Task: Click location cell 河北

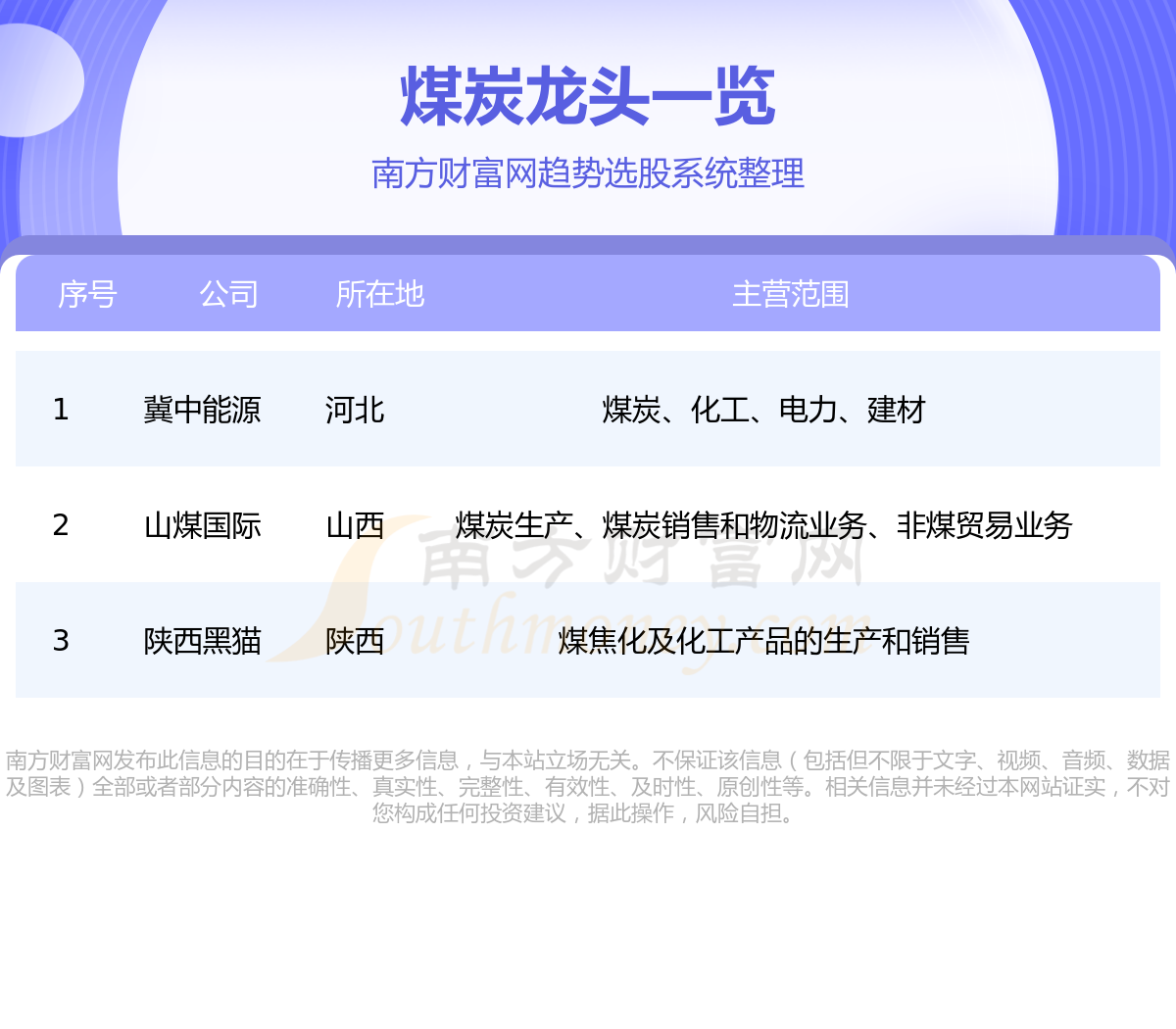Action: pyautogui.click(x=355, y=410)
